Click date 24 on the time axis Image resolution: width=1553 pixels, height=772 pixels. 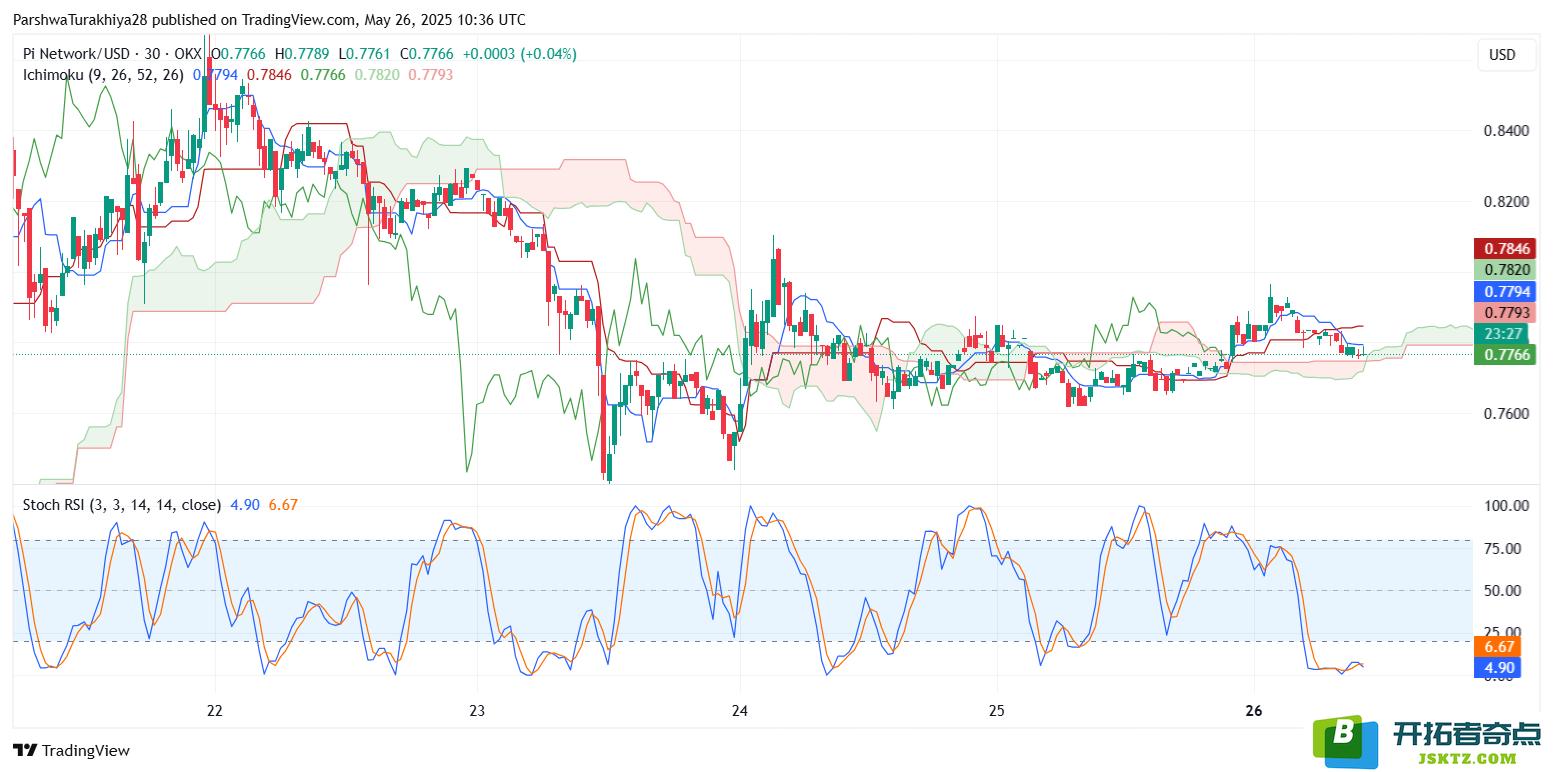point(739,711)
